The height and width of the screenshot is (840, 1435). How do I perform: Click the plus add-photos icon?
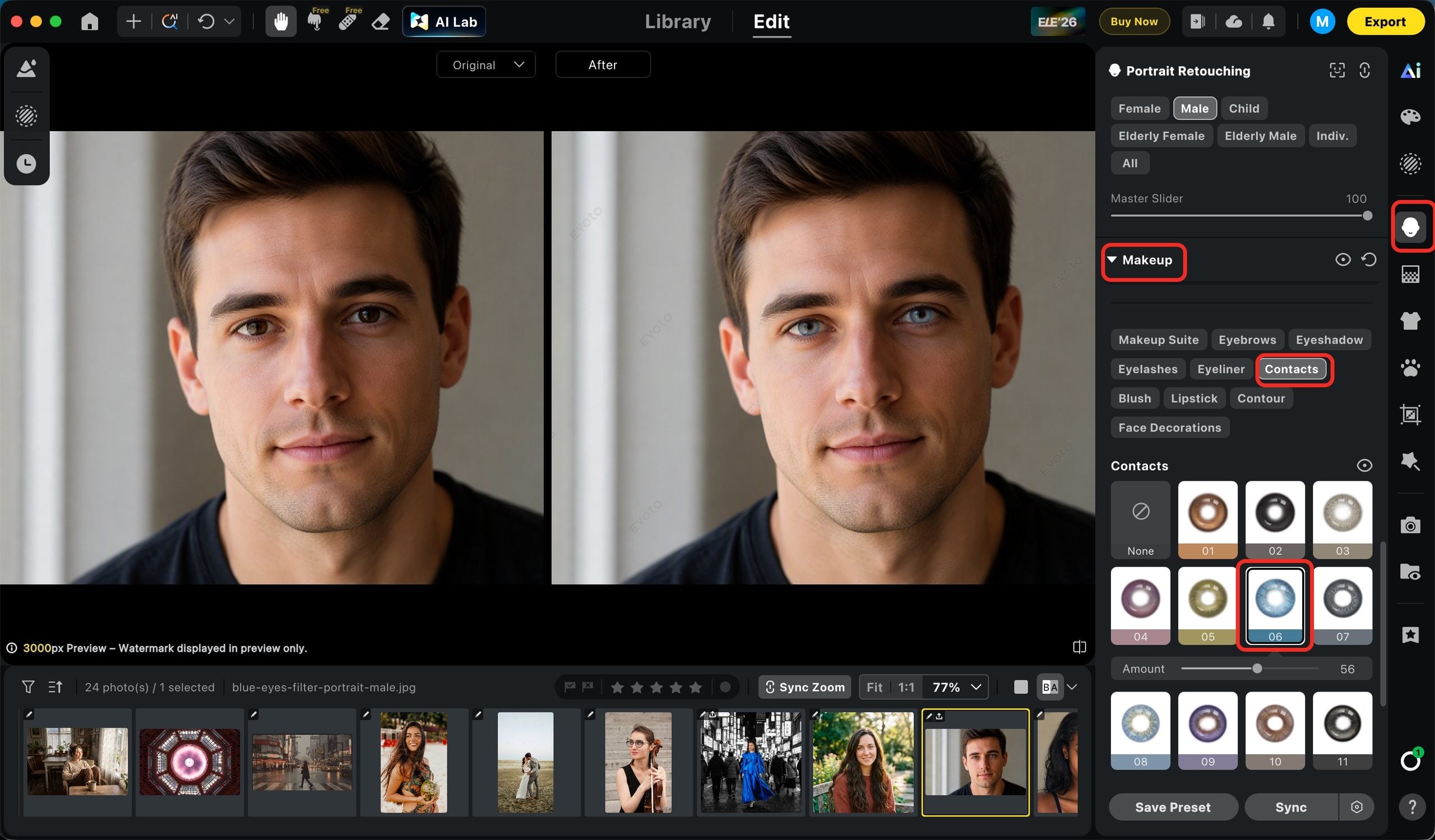(133, 22)
